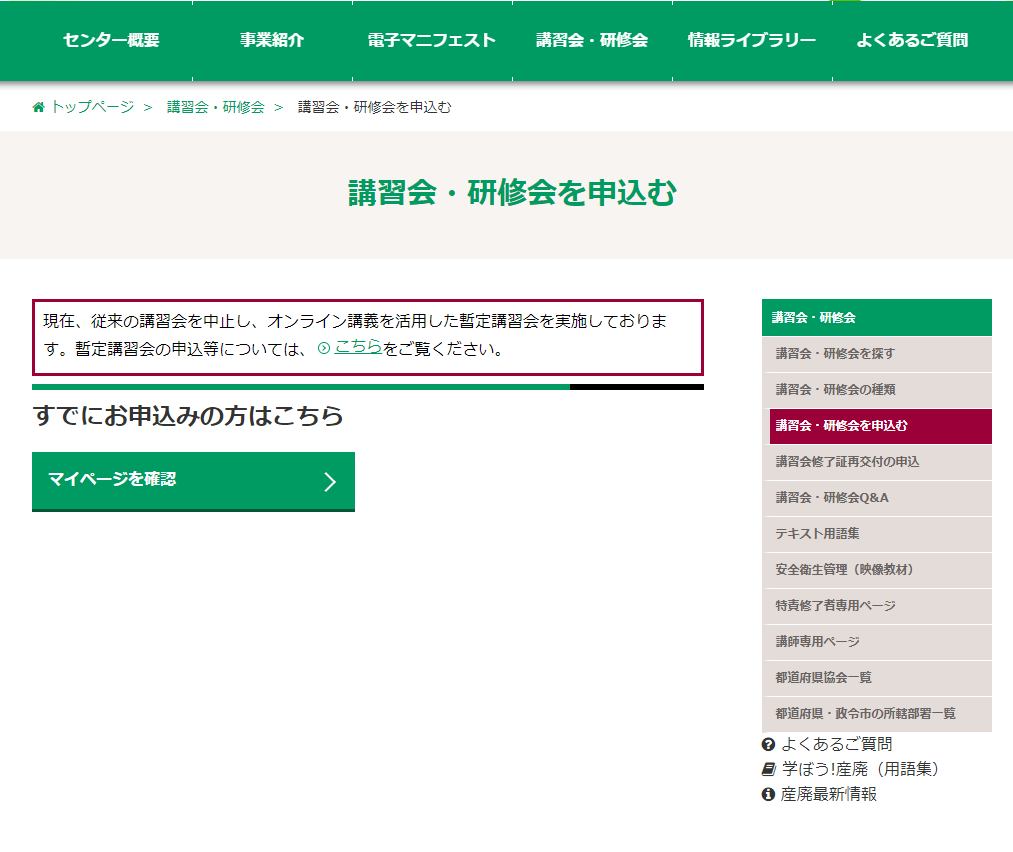Open the センター概要 menu
This screenshot has width=1013, height=852.
pos(111,41)
